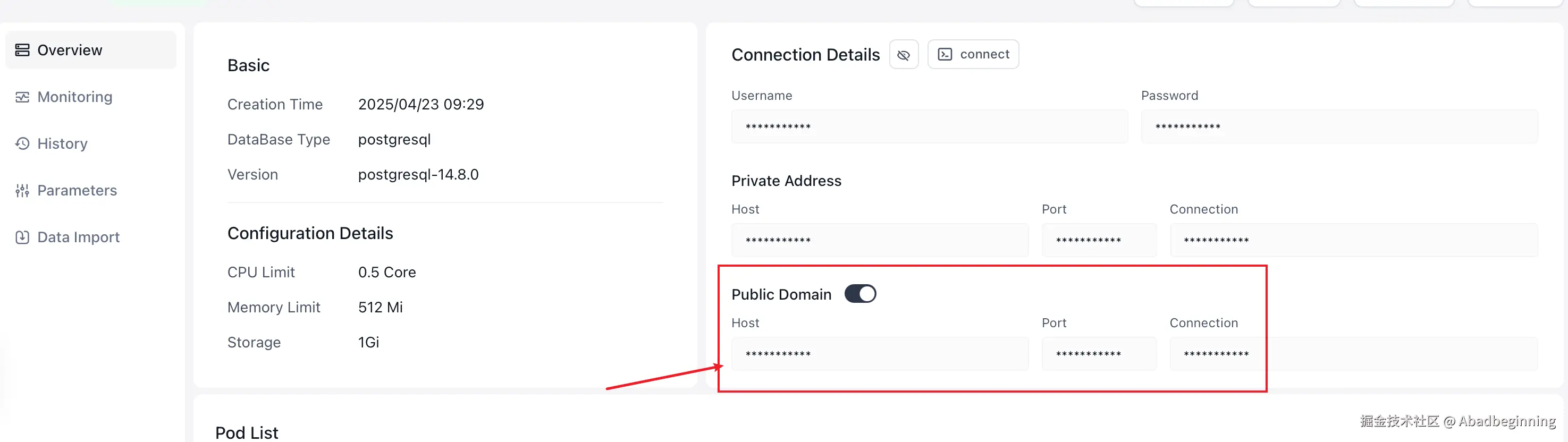Click the Parameters sliders icon

[x=22, y=191]
